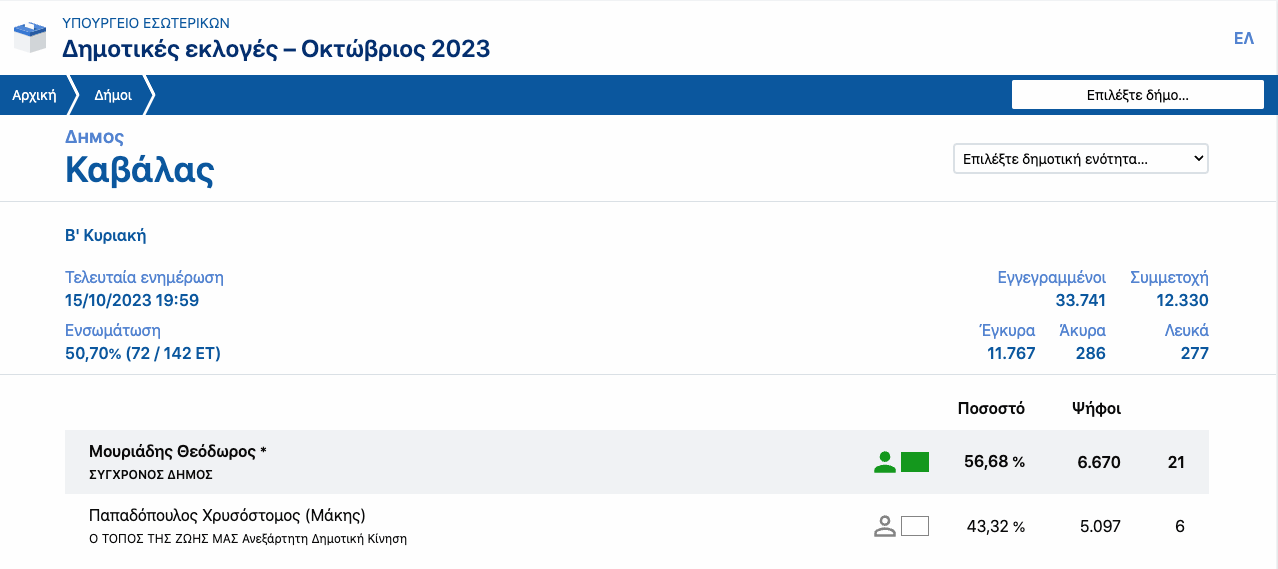
Task: Click the ballot box logo icon
Action: 30,37
